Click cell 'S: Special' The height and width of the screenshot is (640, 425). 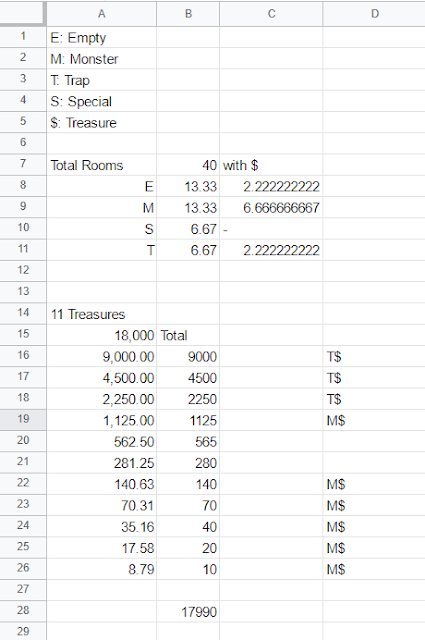tap(102, 101)
